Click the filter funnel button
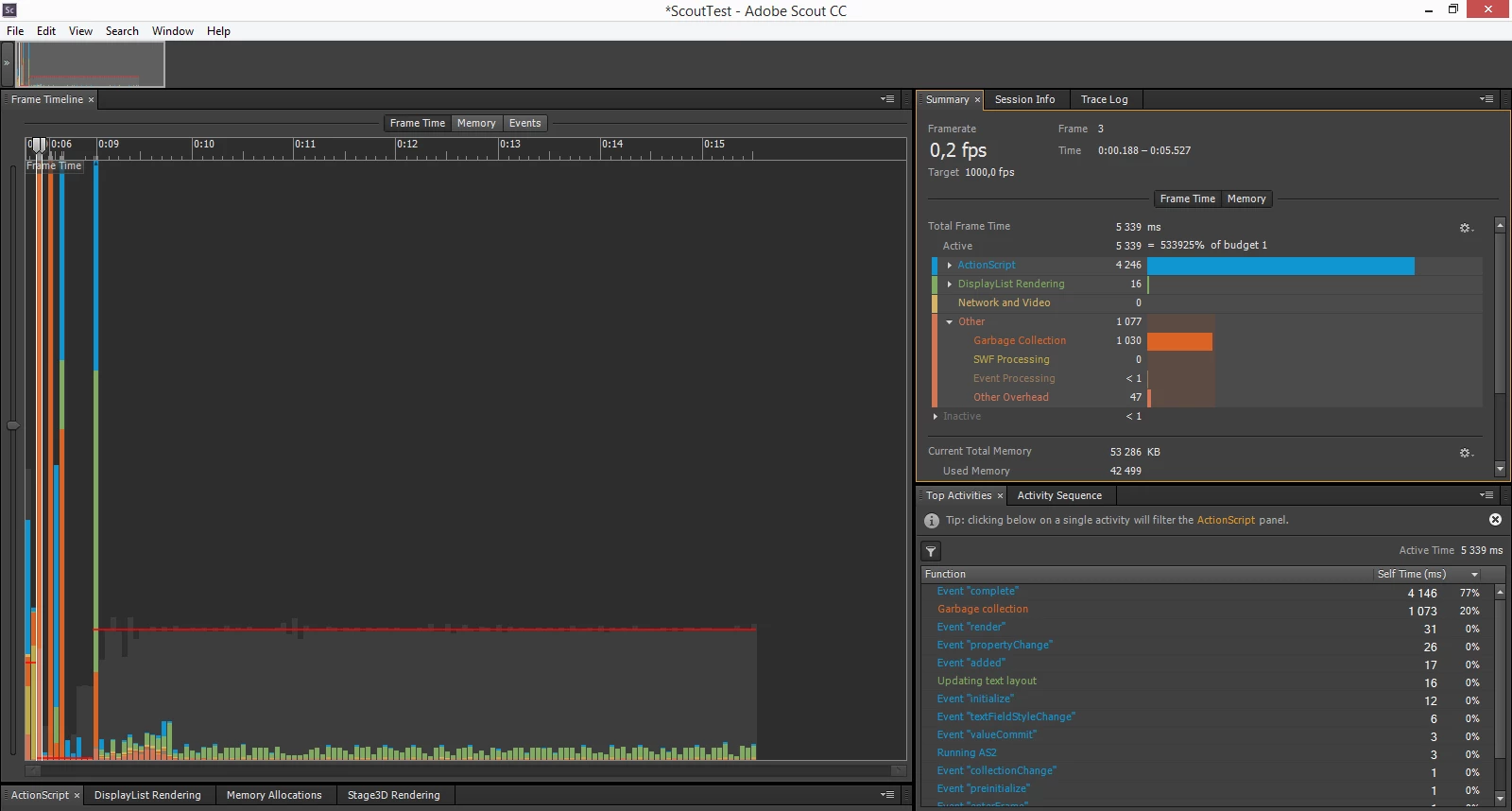Screen dimensions: 1512x811 pyautogui.click(x=931, y=551)
